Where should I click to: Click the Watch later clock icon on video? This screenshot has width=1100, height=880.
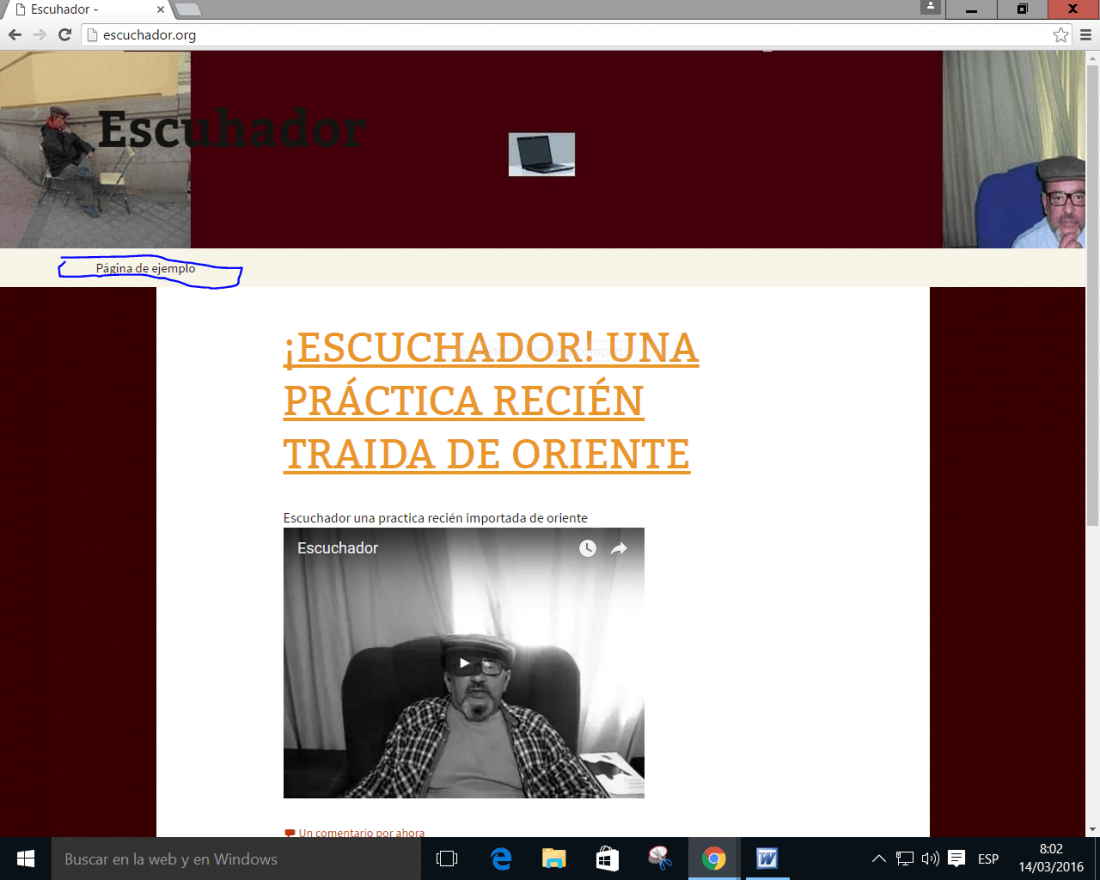point(587,548)
